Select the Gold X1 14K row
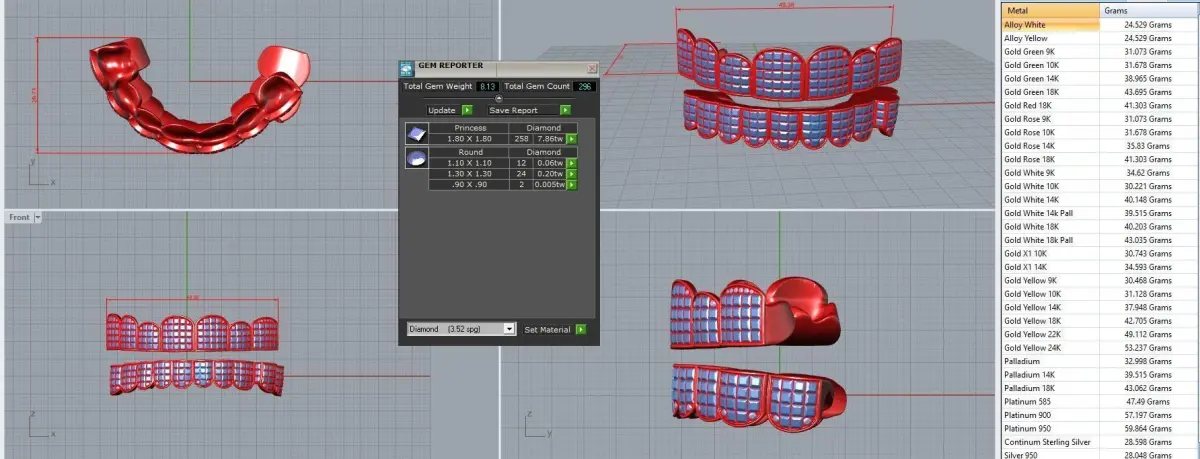The width and height of the screenshot is (1200, 459). 1100,267
